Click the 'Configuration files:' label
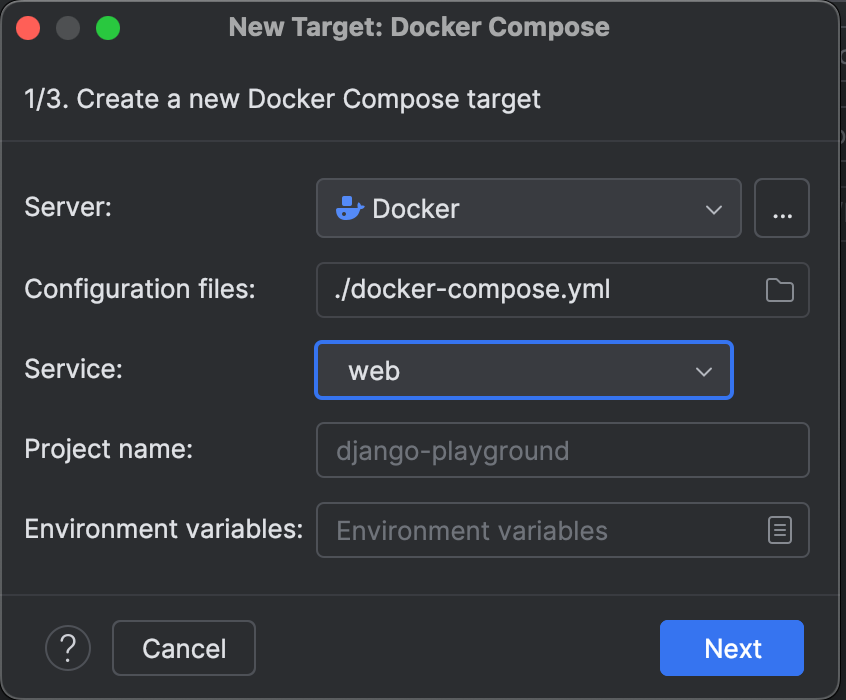 pos(140,290)
